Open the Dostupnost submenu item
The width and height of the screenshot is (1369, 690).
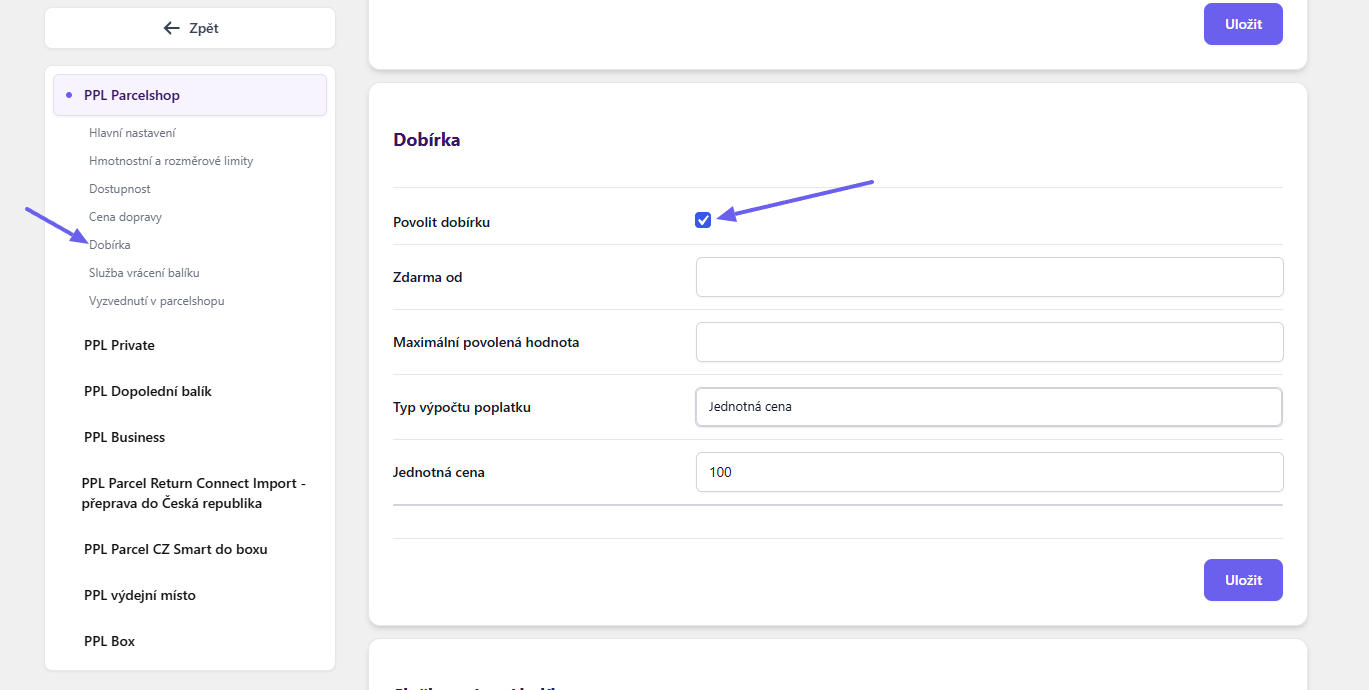pos(120,189)
